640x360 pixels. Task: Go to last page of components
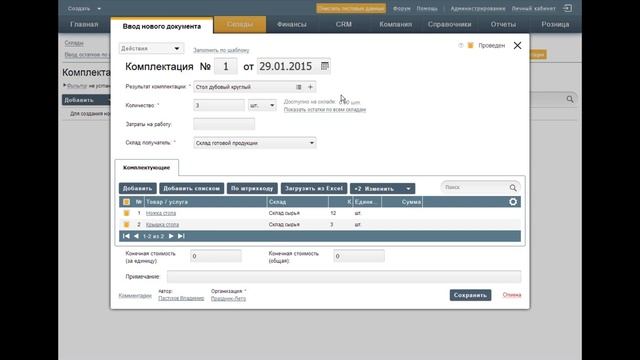tap(181, 236)
